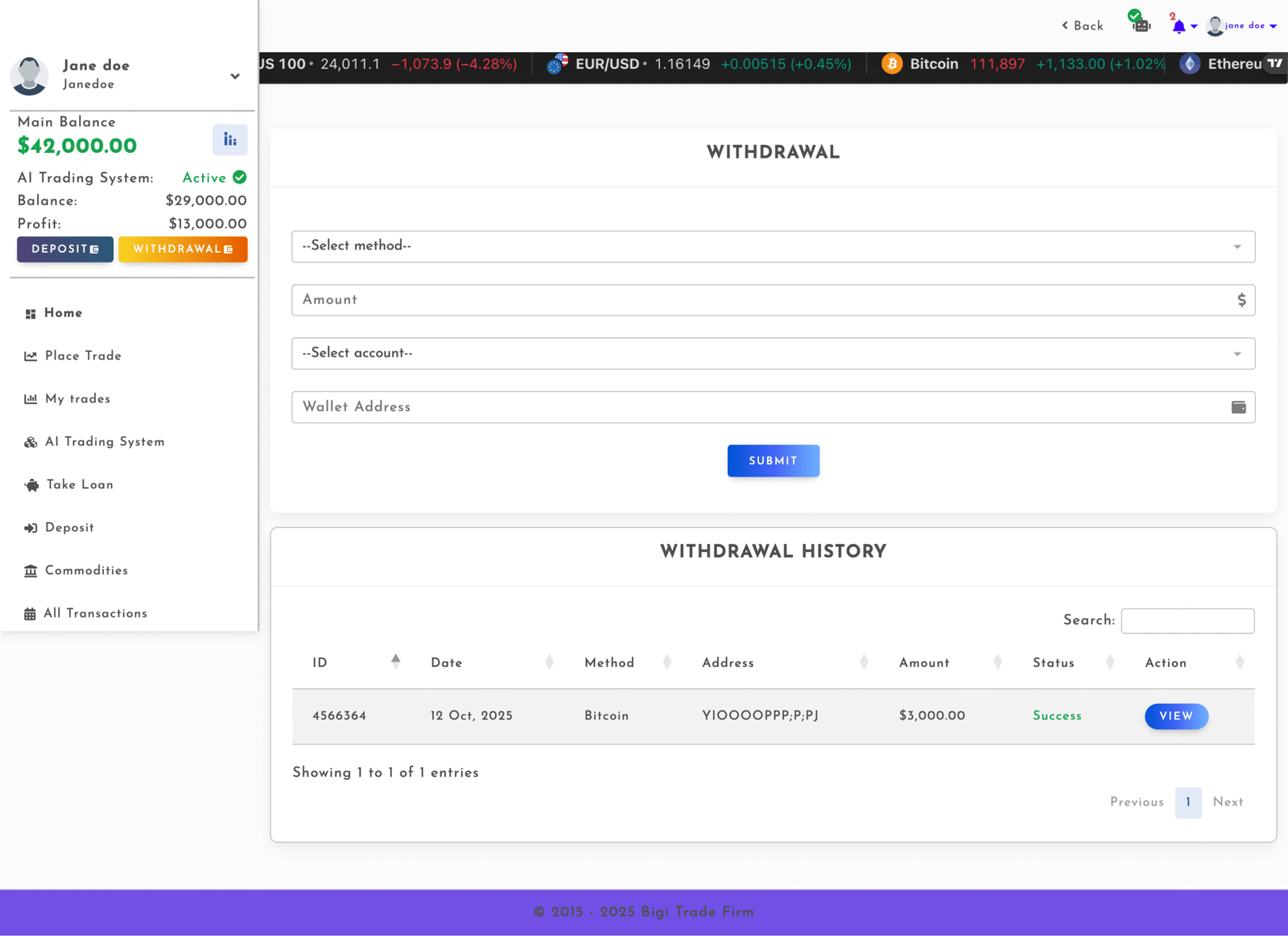Open jane doe user menu in header
This screenshot has height=936, width=1288.
(1244, 26)
